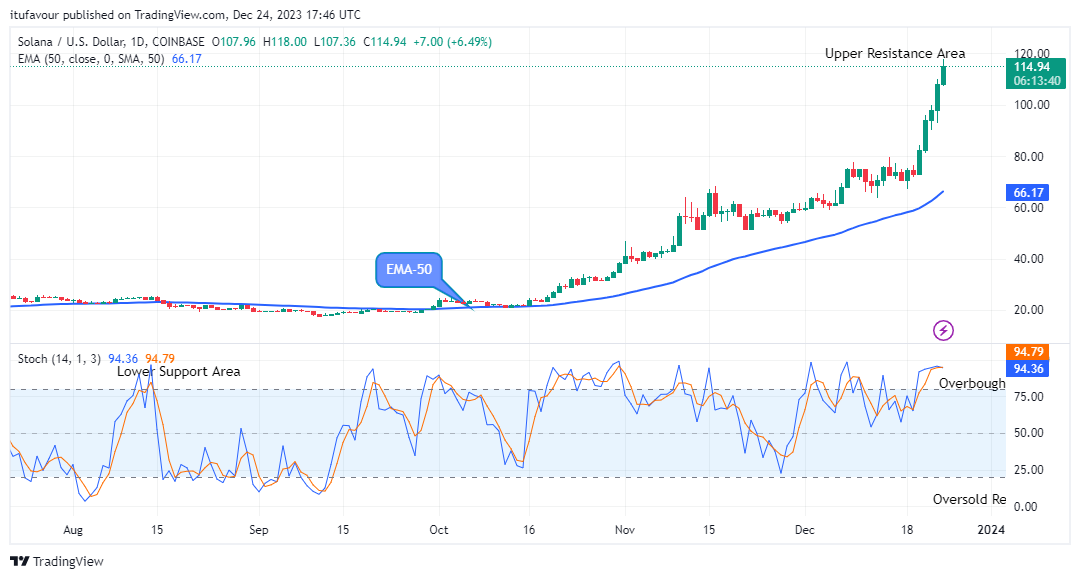Click the L107.36 low value in legend
The image size is (1080, 579).
pos(335,42)
